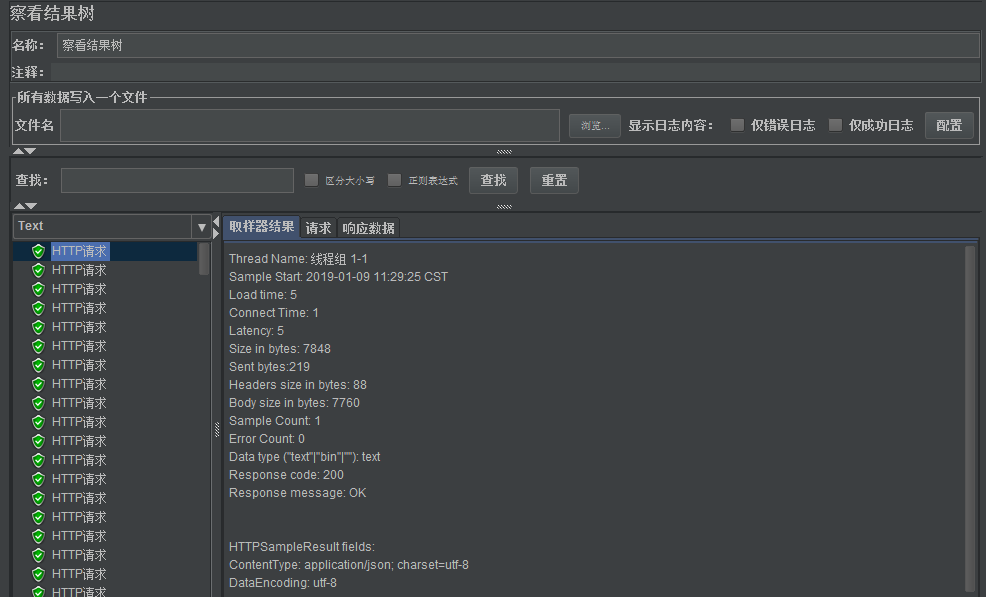Click up arrow under the 查找 search row
This screenshot has height=597, width=986.
[19, 206]
